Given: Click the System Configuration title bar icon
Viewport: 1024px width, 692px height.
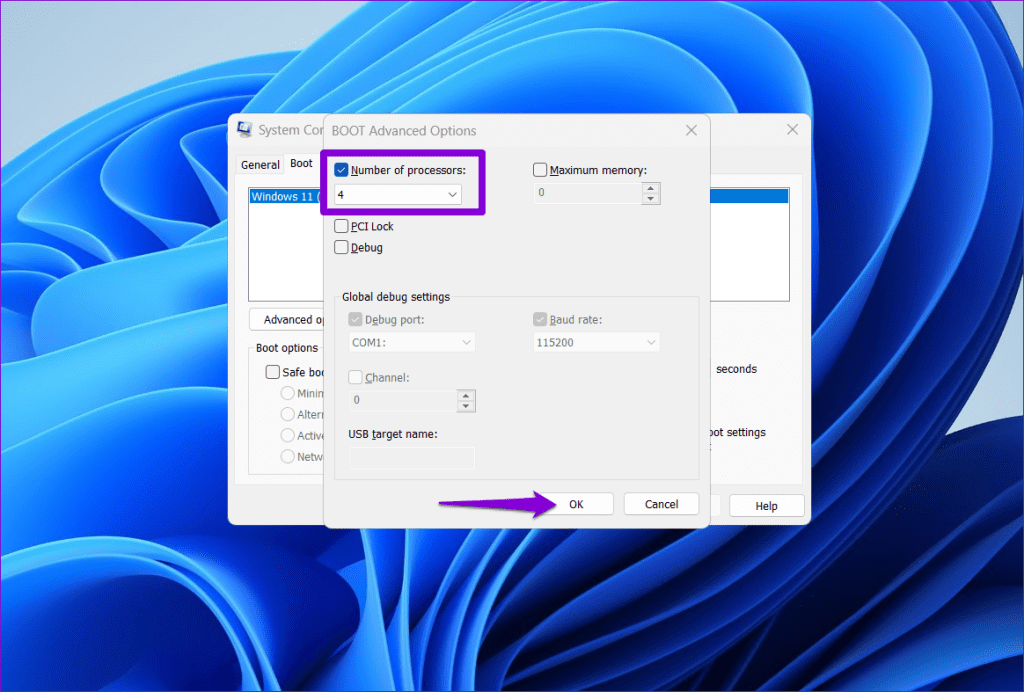Looking at the screenshot, I should [245, 130].
